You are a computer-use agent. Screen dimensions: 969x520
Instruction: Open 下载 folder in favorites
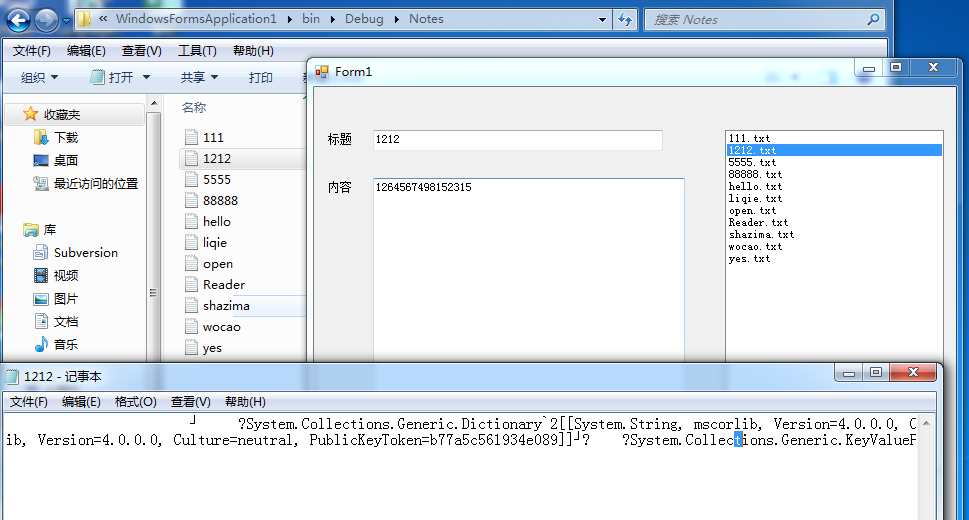pos(56,137)
